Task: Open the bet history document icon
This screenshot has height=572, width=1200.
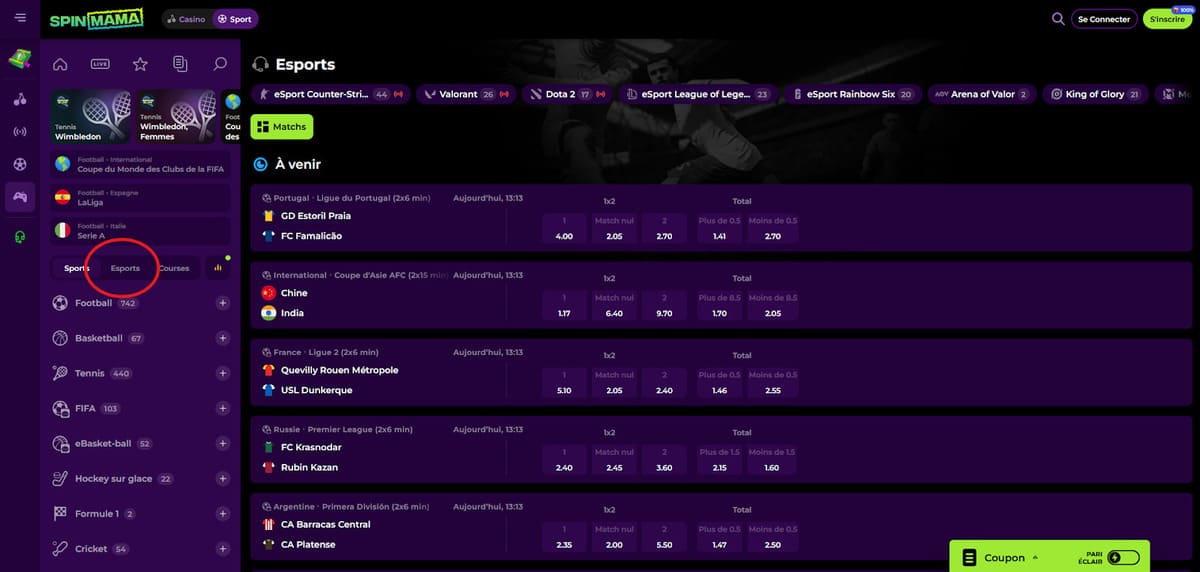Action: 180,64
